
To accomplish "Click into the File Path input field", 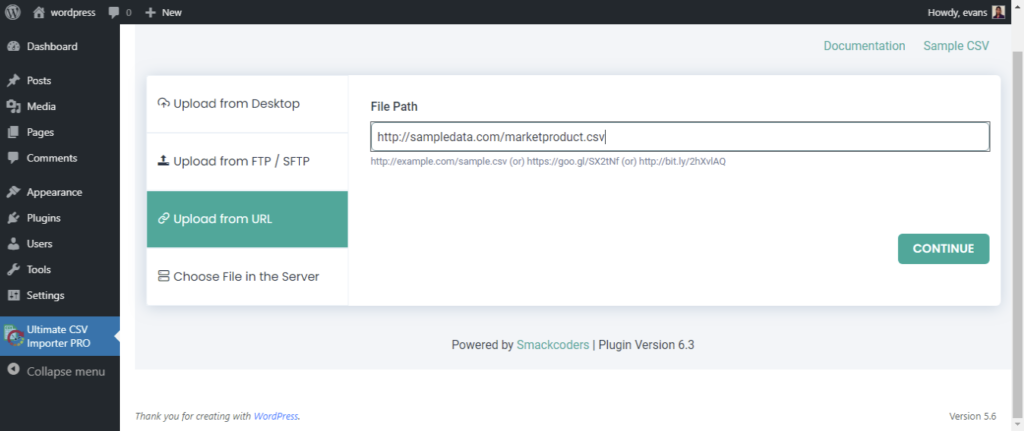I will pos(680,137).
